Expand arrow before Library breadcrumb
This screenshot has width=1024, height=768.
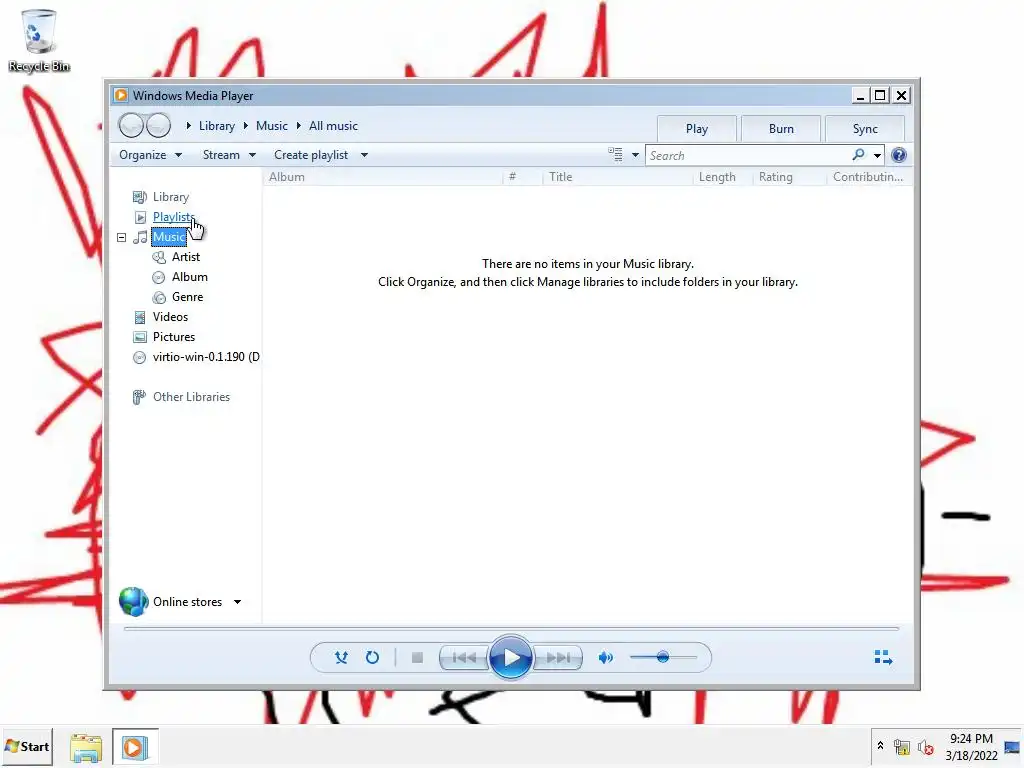[189, 125]
